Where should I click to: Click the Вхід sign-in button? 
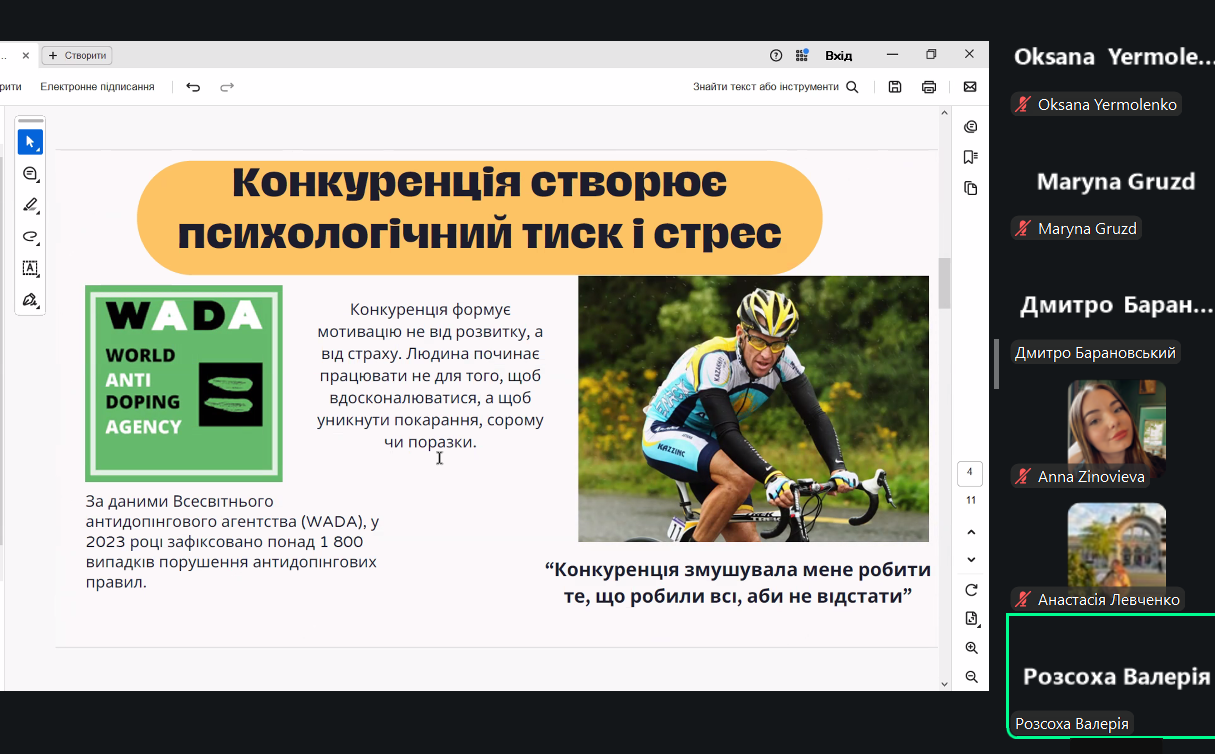838,56
